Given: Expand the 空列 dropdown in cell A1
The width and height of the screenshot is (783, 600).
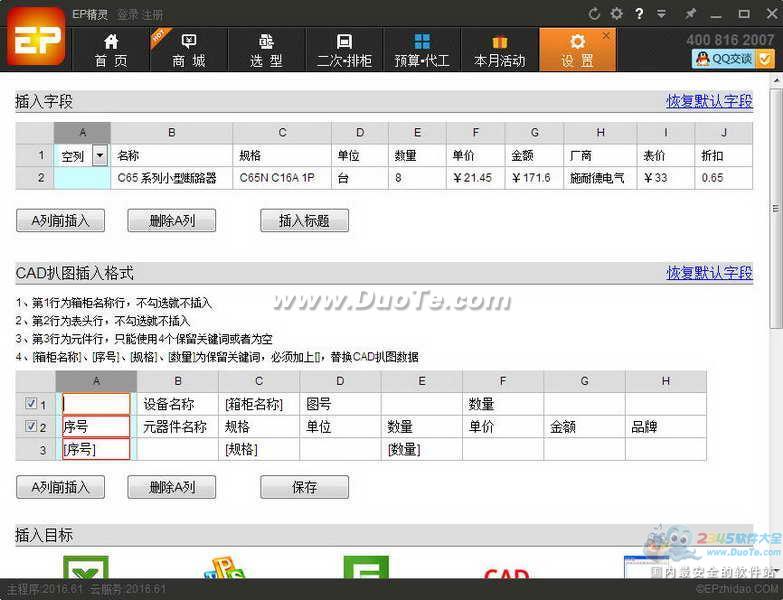Looking at the screenshot, I should click(x=100, y=156).
